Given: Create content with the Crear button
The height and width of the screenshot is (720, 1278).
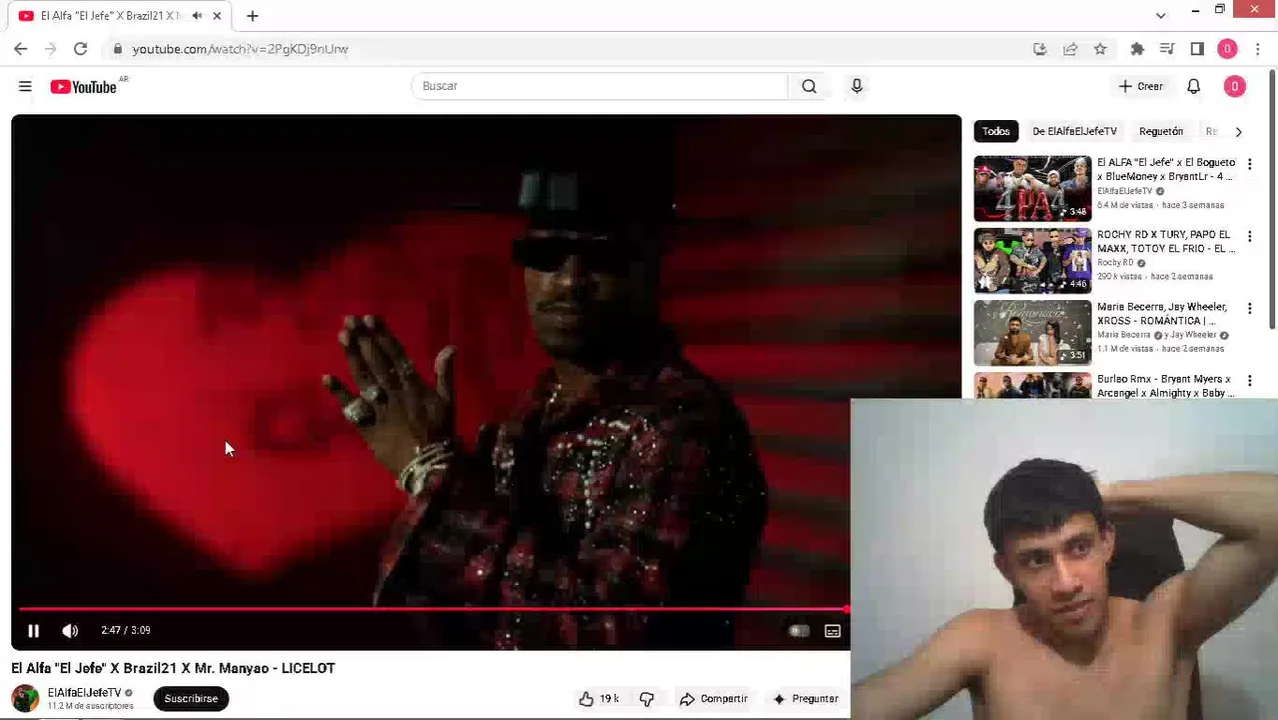Looking at the screenshot, I should 1141,87.
